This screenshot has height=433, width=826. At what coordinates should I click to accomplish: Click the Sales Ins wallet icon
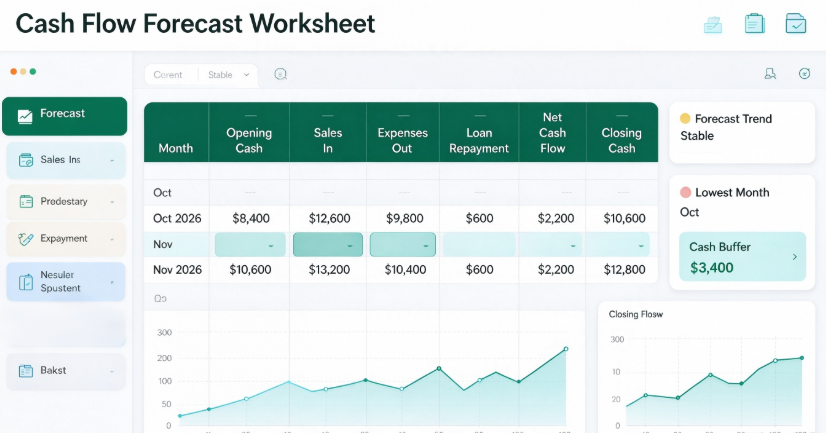point(26,160)
